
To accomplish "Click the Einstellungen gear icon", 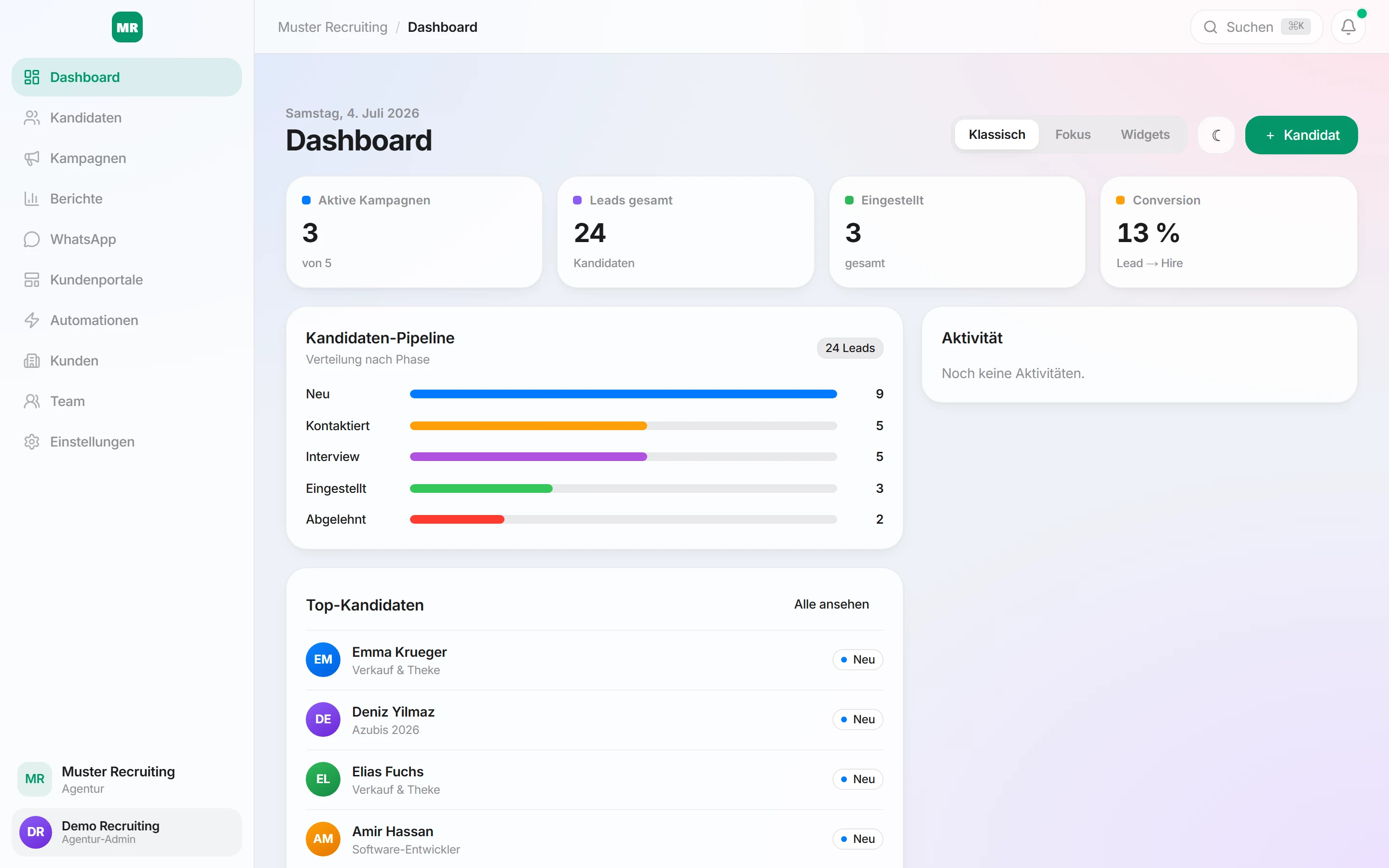I will point(31,441).
